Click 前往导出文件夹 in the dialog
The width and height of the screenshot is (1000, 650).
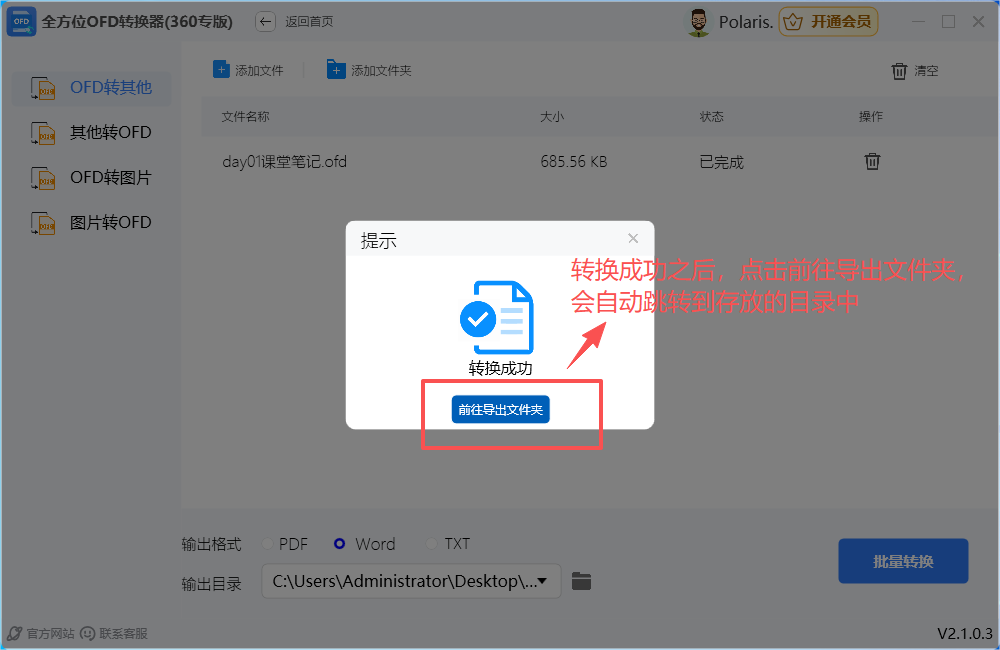click(x=500, y=409)
